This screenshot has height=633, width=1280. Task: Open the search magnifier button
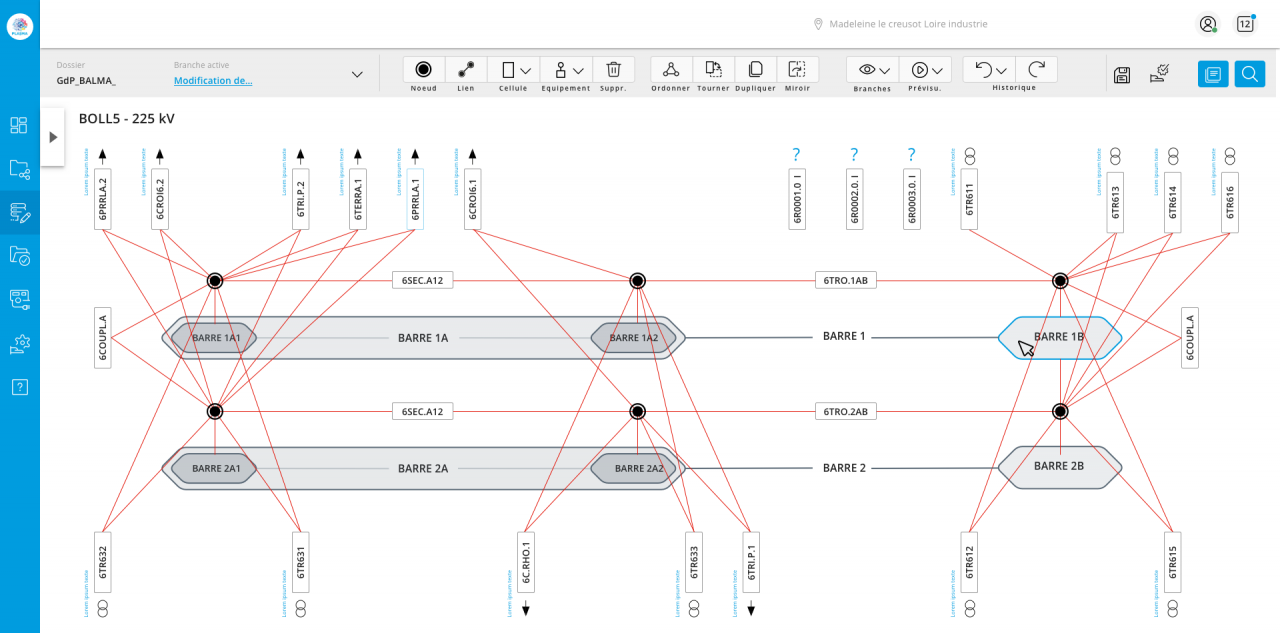(1249, 74)
